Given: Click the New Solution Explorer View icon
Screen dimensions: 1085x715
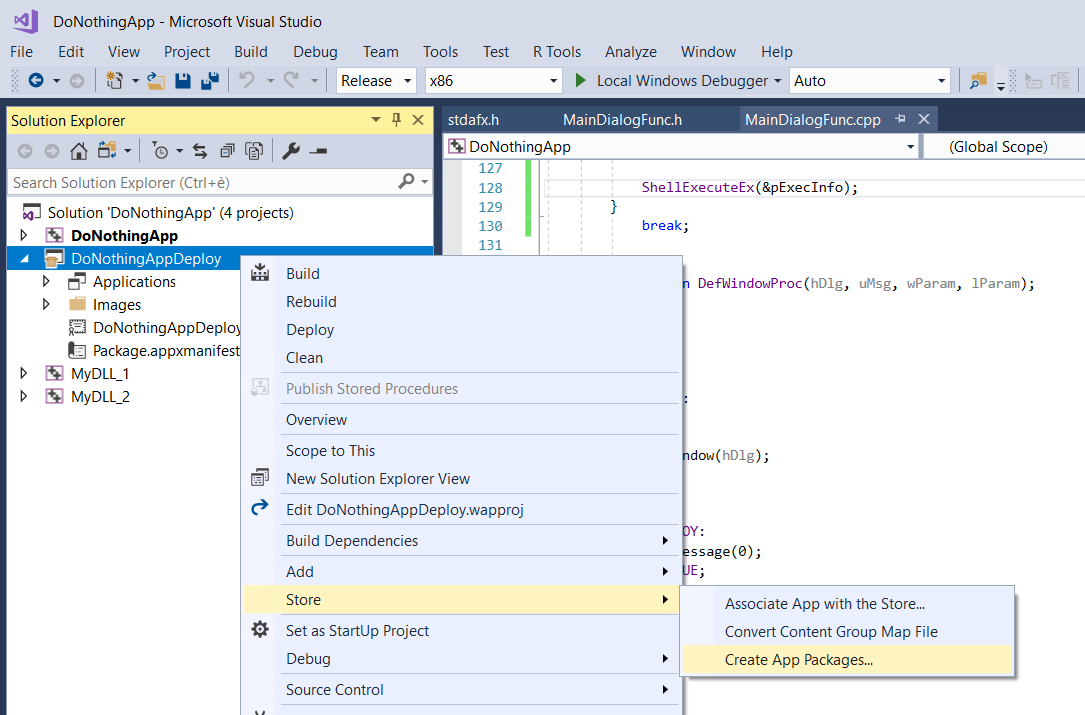Looking at the screenshot, I should pyautogui.click(x=260, y=478).
